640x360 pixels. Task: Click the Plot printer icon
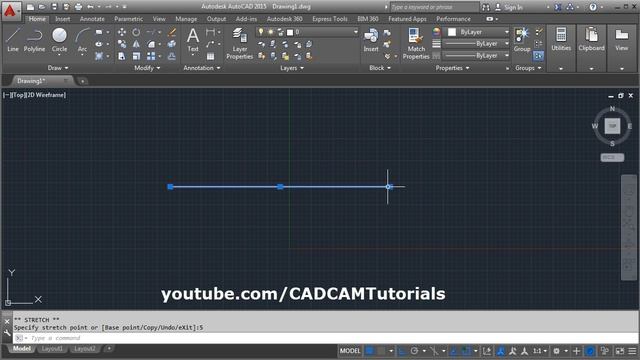point(78,7)
